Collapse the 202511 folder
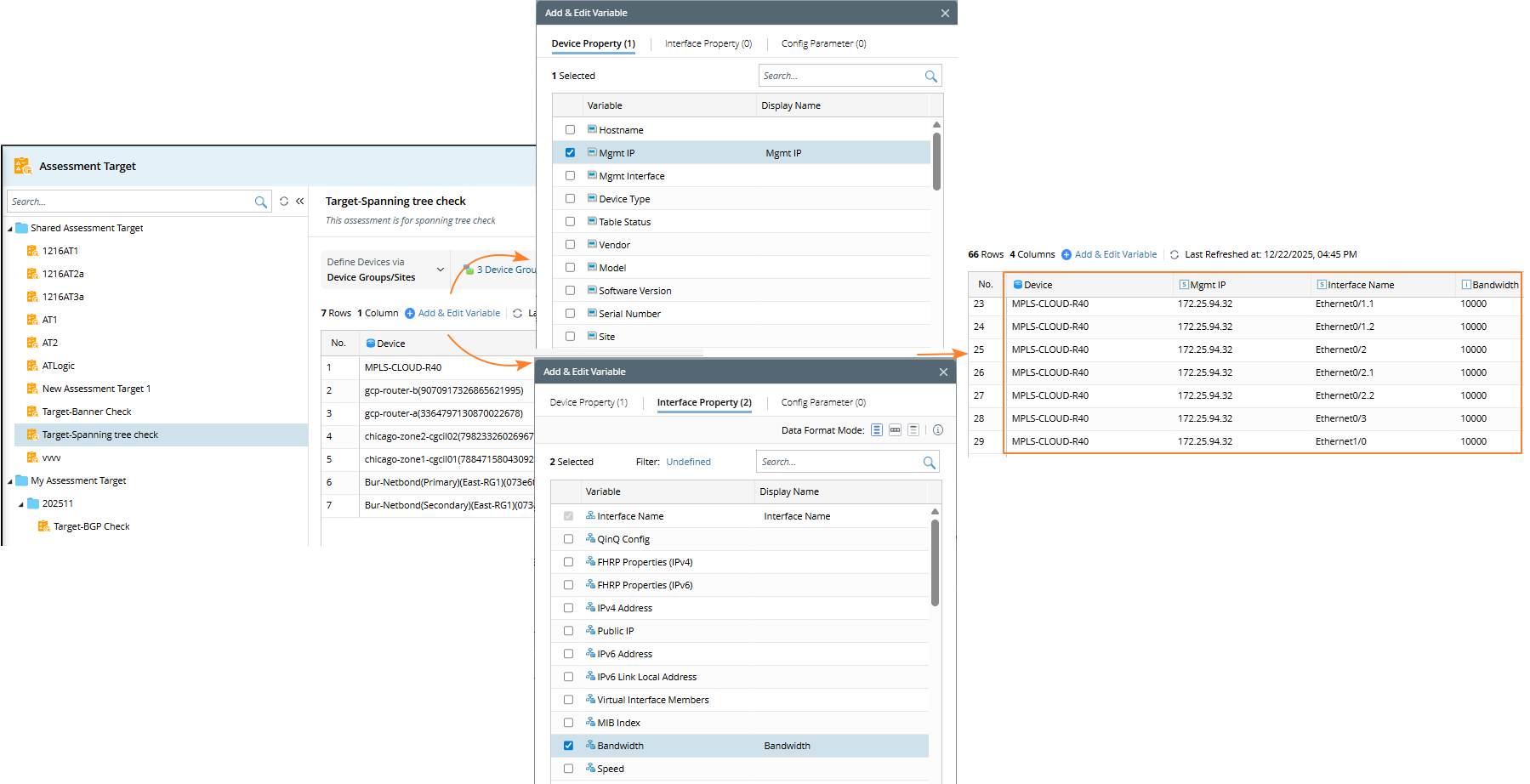Image resolution: width=1530 pixels, height=784 pixels. [21, 504]
